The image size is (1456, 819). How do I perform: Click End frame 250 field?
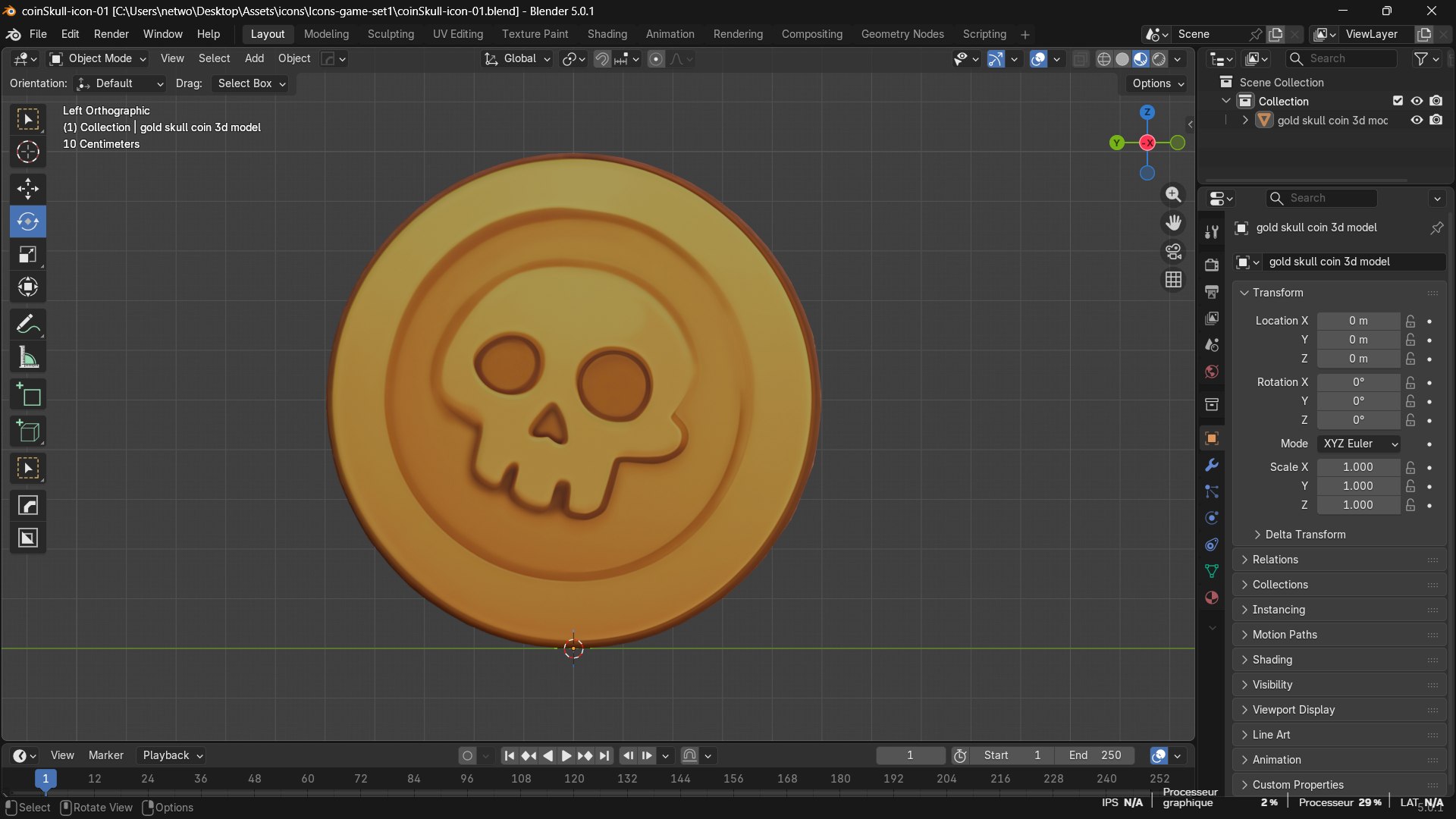(1096, 755)
